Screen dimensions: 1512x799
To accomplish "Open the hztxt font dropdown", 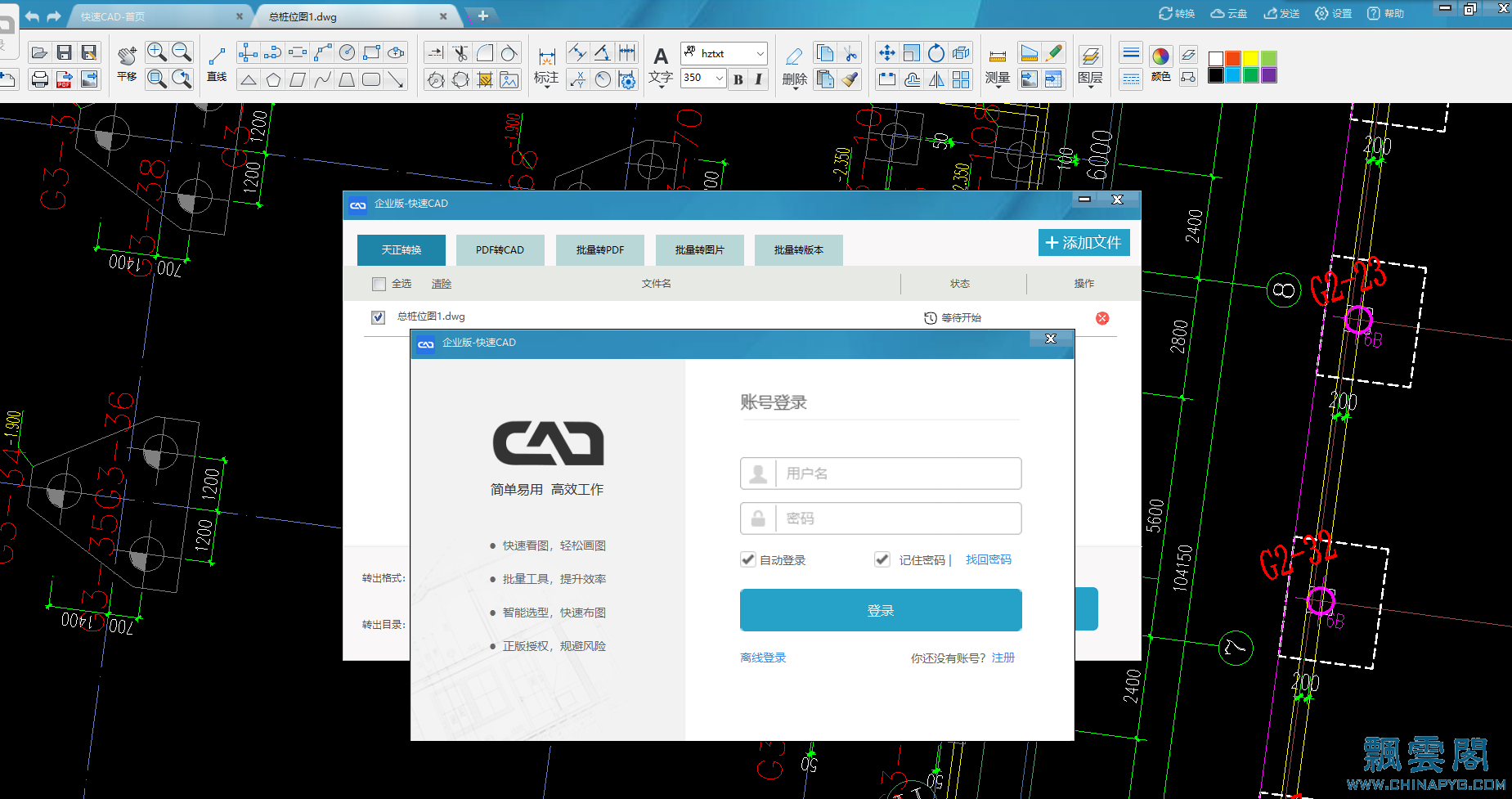I will 760,53.
